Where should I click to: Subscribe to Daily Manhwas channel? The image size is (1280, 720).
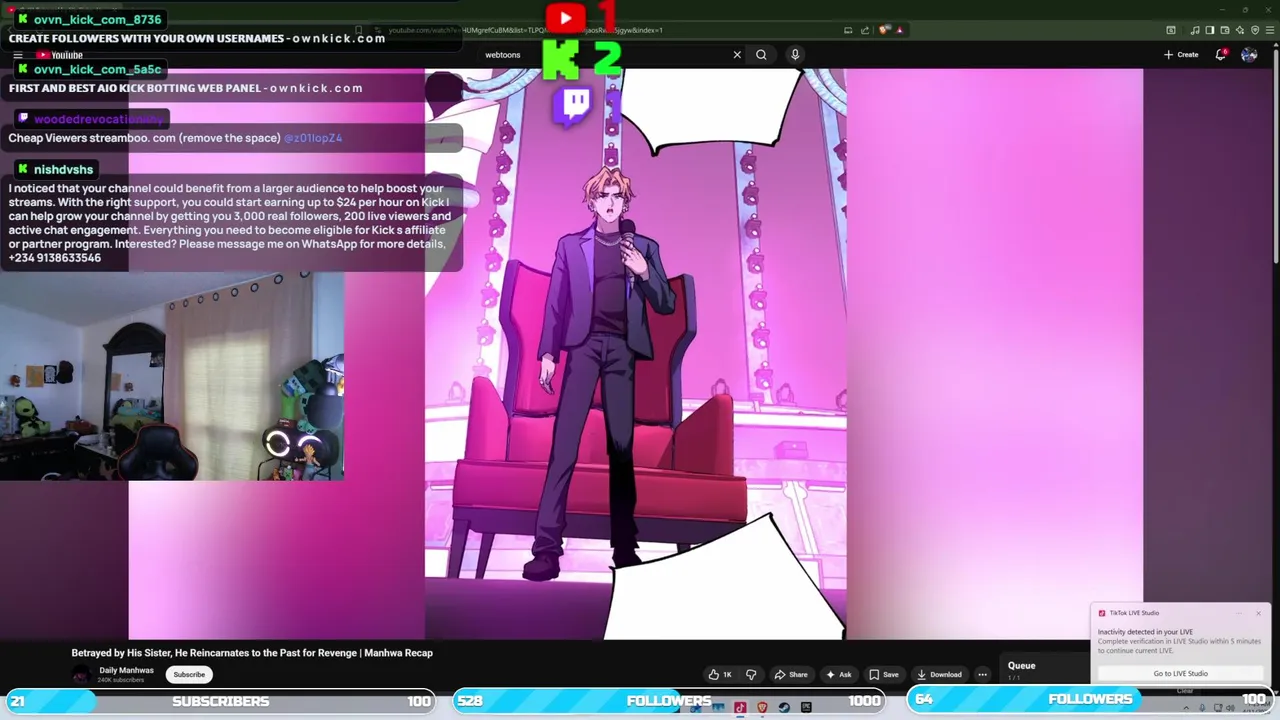click(189, 674)
